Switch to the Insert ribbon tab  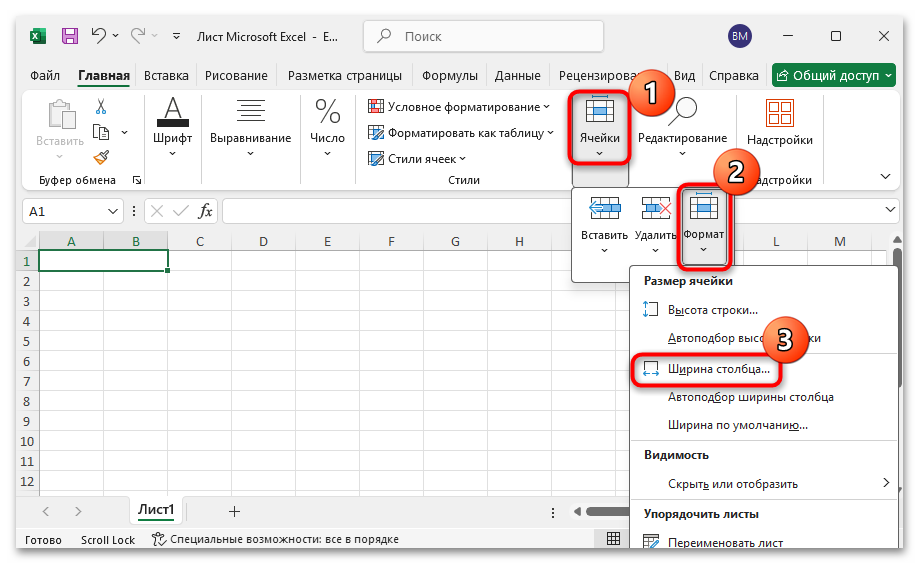point(166,75)
